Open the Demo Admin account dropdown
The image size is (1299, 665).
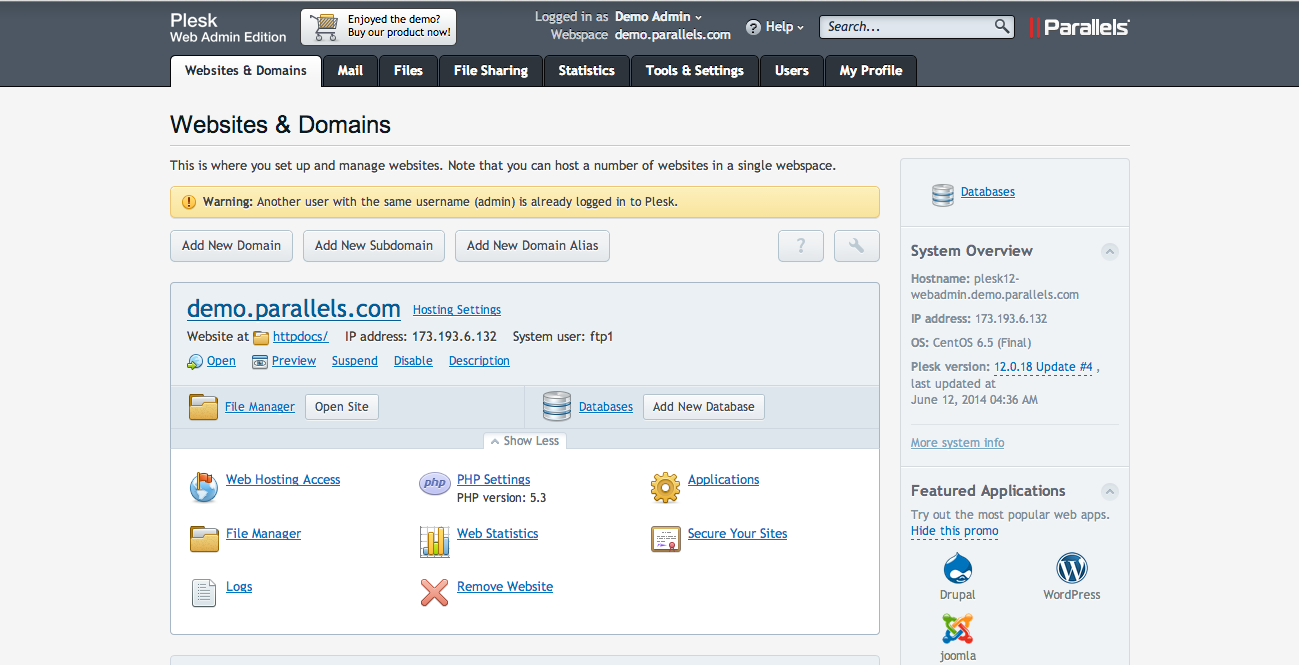point(658,17)
